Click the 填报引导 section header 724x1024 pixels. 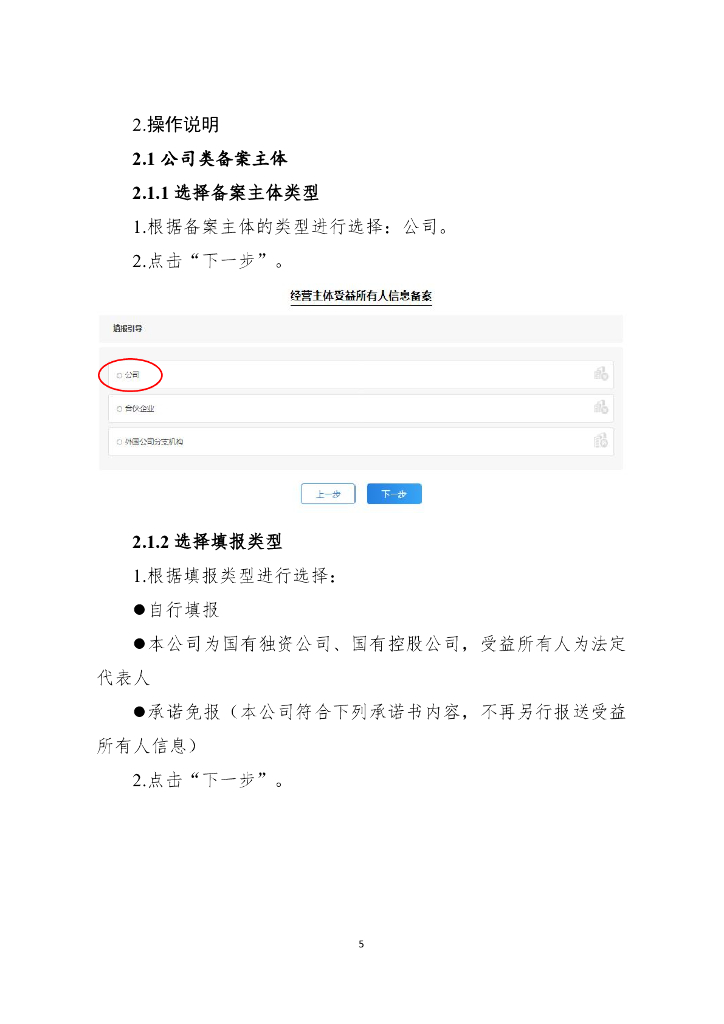(x=128, y=328)
